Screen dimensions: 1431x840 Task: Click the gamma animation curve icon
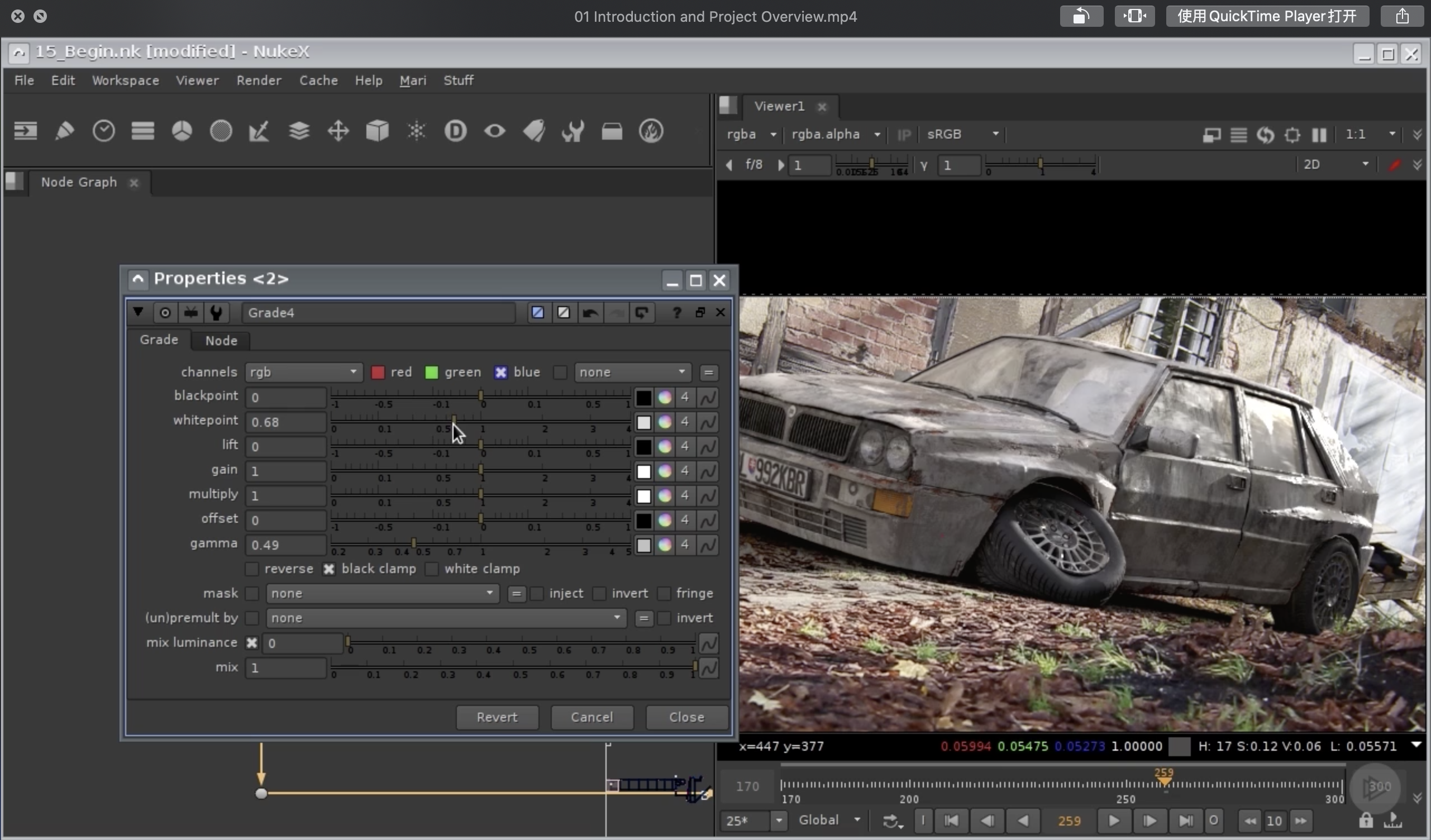[x=708, y=545]
